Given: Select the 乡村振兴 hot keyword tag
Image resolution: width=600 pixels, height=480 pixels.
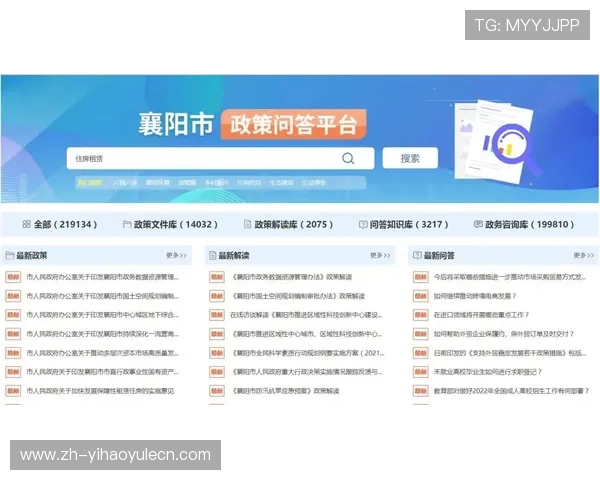Looking at the screenshot, I should [217, 183].
